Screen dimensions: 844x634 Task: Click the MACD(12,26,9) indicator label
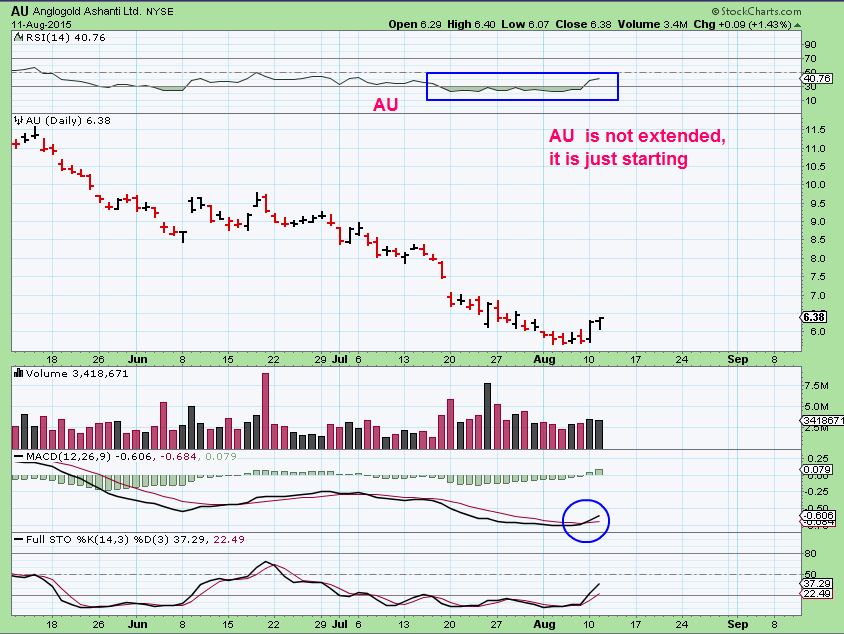coord(68,456)
